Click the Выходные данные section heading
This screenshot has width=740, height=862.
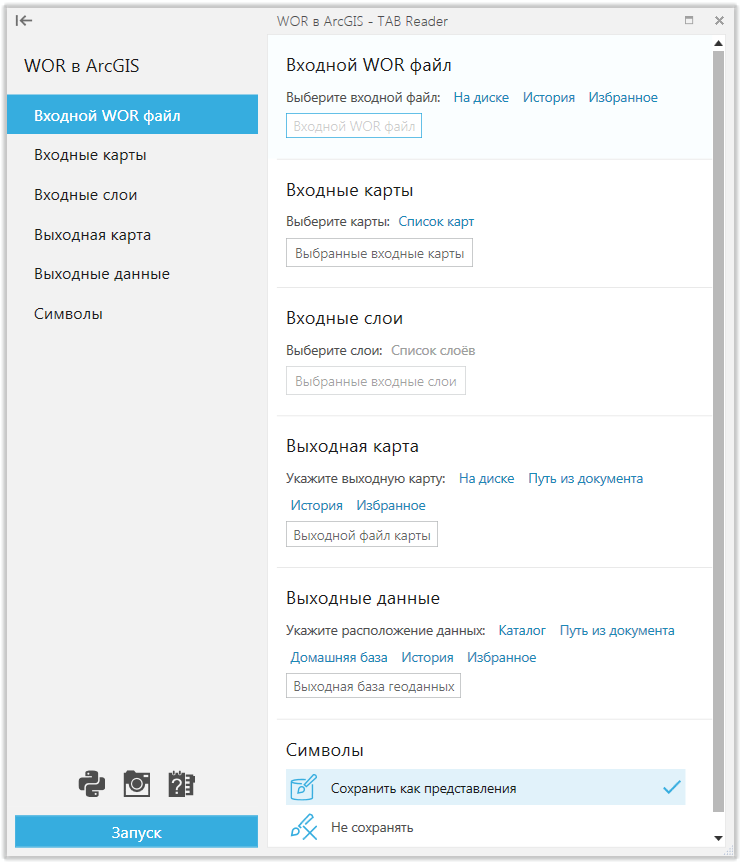pyautogui.click(x=363, y=598)
